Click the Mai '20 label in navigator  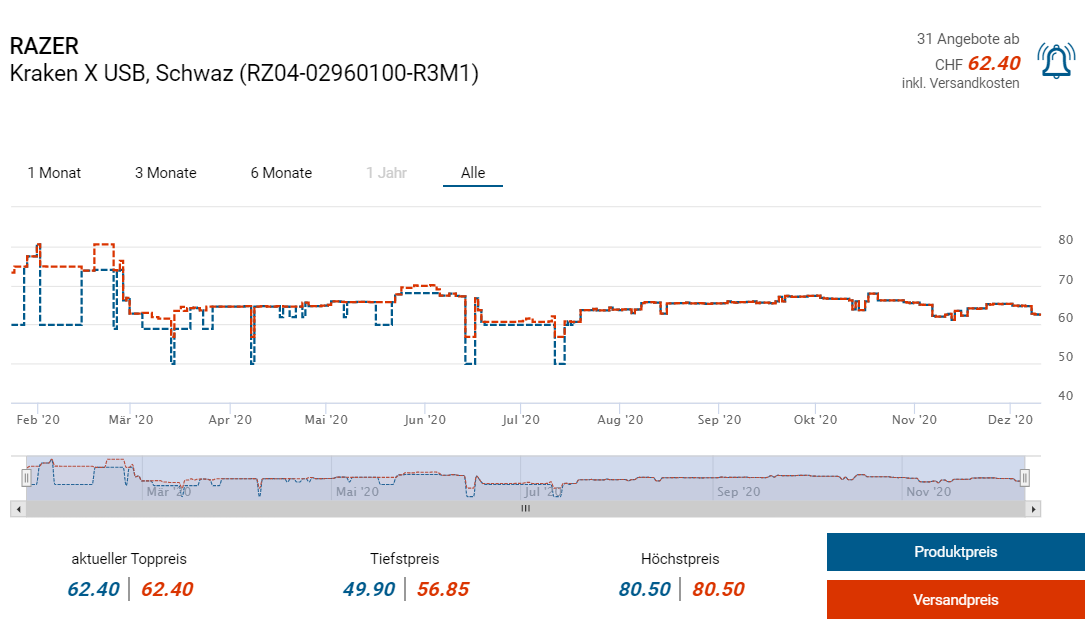point(357,492)
